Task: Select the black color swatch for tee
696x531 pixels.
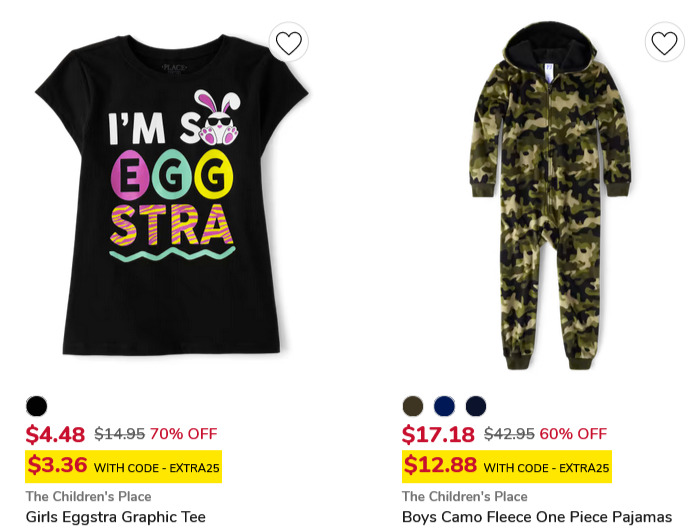Action: point(36,406)
